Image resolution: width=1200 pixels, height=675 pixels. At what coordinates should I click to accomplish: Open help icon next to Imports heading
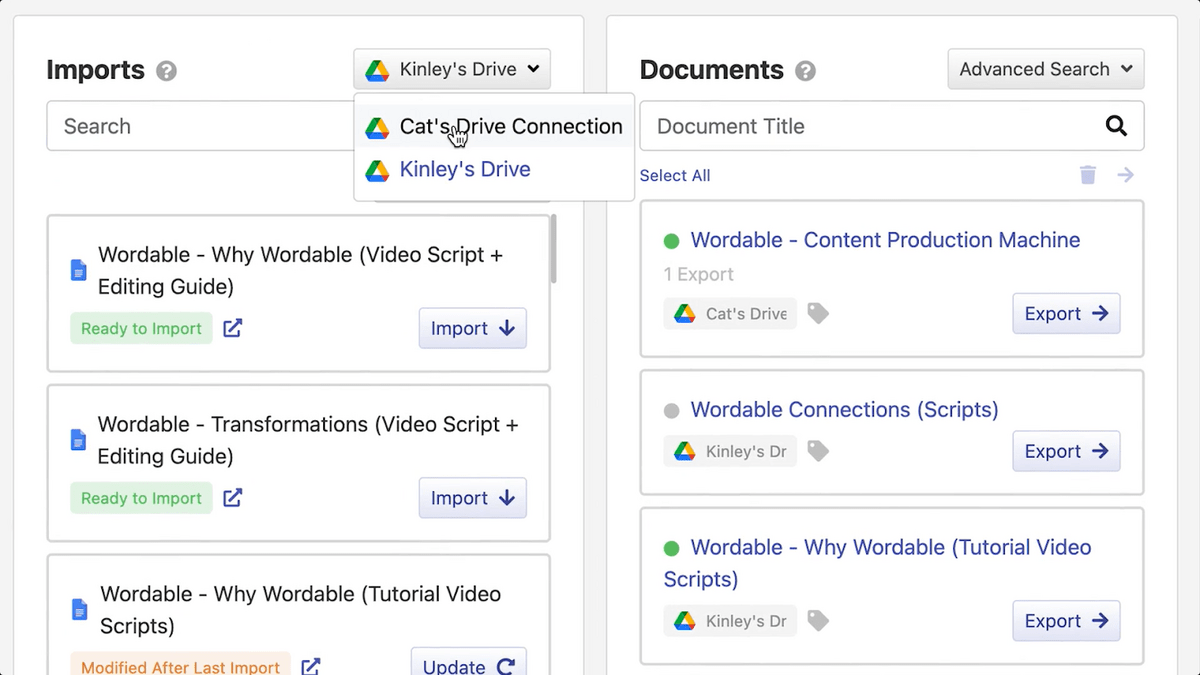167,71
